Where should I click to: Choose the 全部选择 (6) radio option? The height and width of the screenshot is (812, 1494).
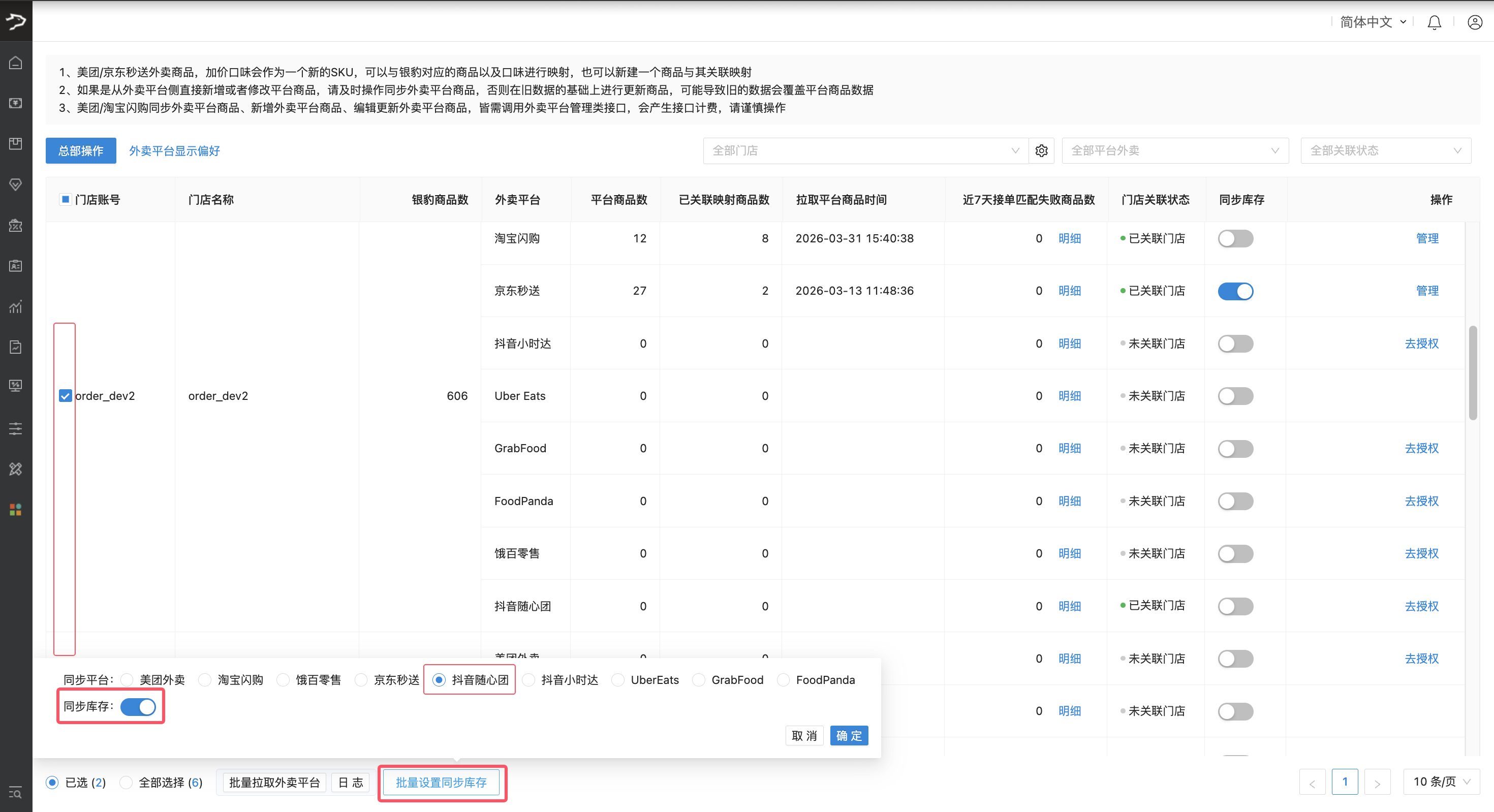[x=126, y=783]
